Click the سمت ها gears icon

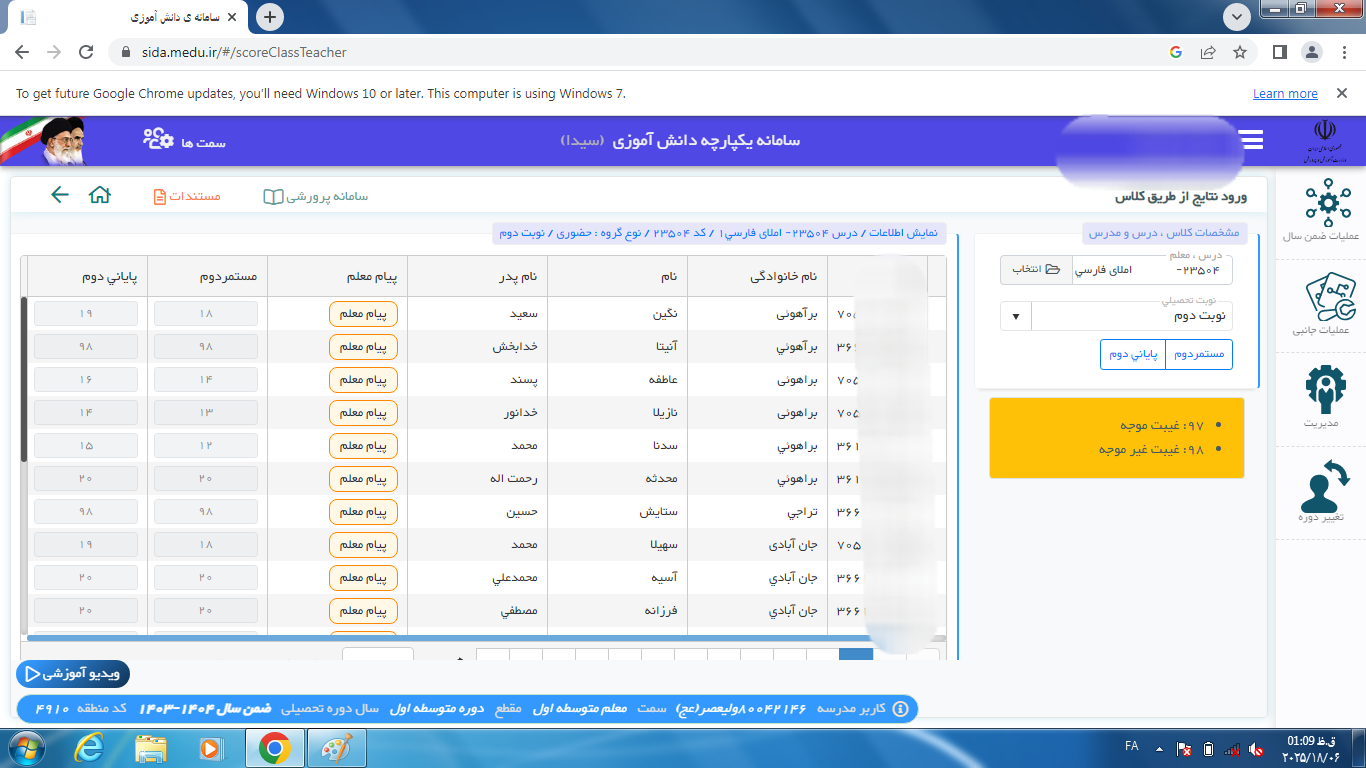[158, 140]
